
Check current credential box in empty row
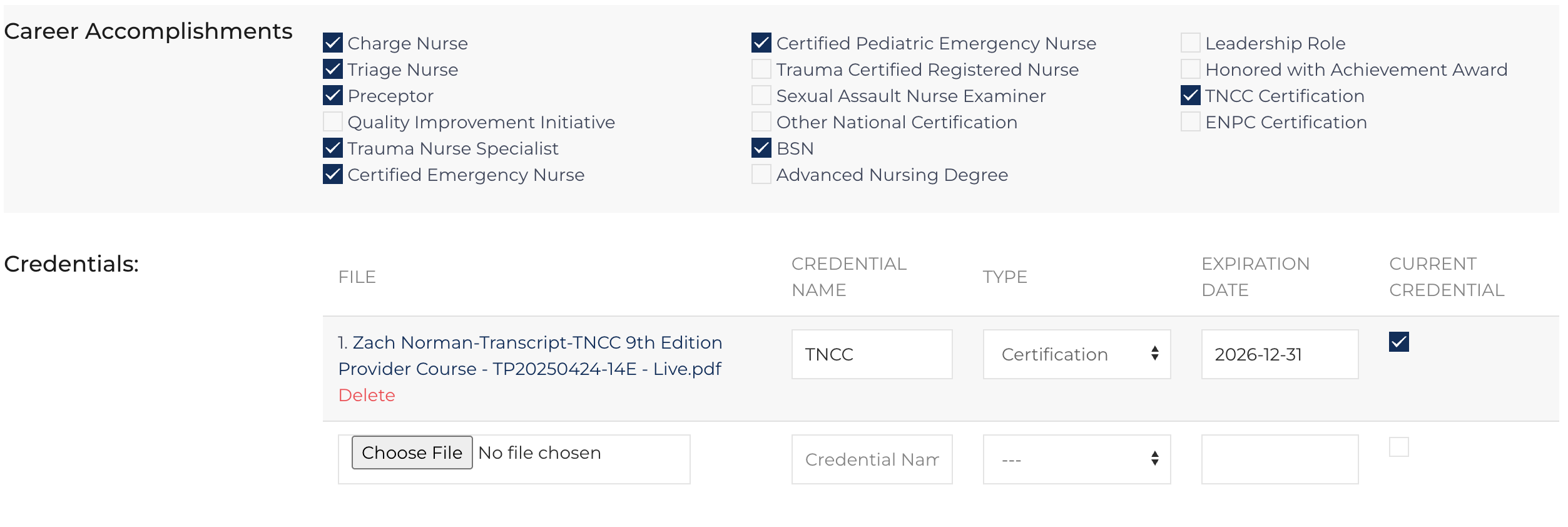(x=1398, y=448)
